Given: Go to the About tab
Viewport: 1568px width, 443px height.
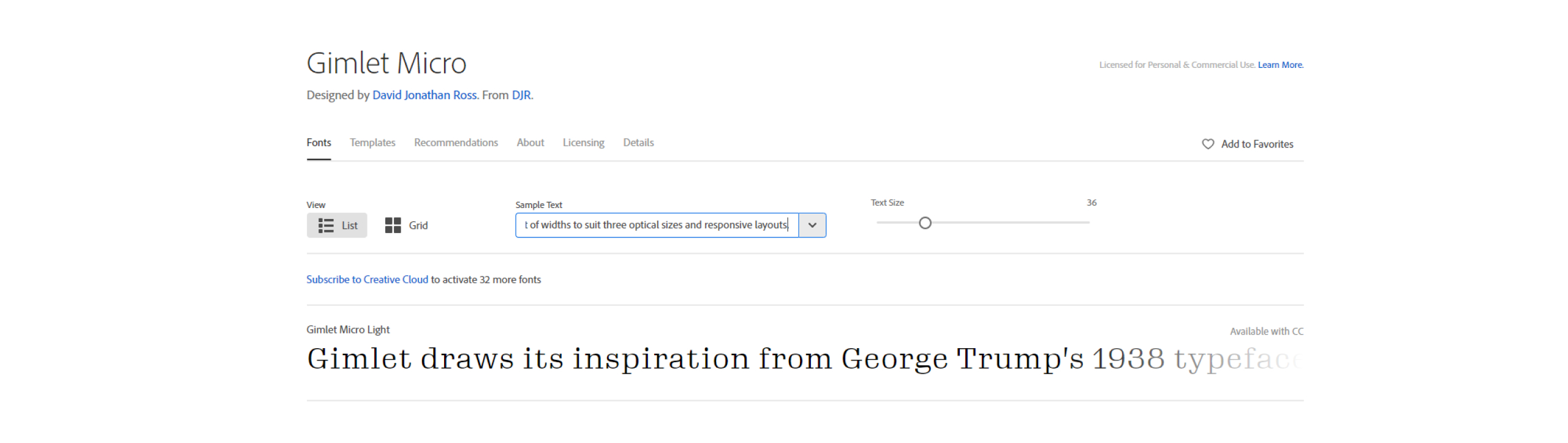Looking at the screenshot, I should pyautogui.click(x=530, y=143).
